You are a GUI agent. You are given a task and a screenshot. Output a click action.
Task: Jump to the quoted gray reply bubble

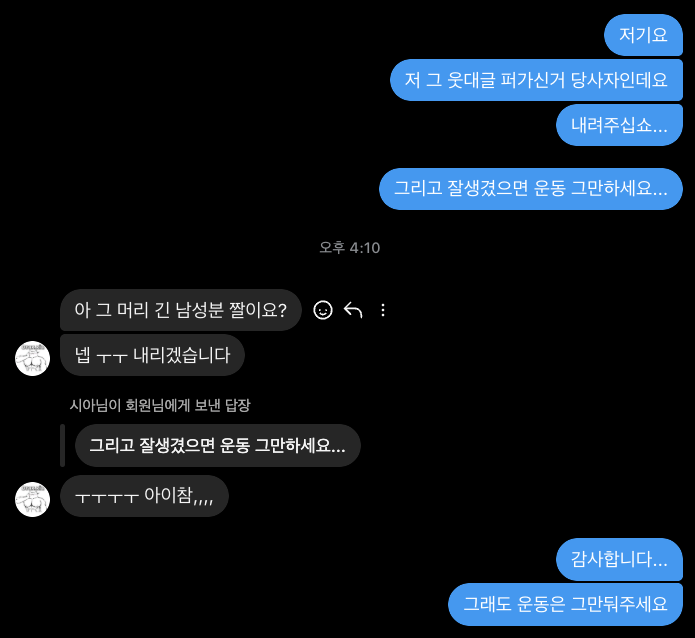tap(218, 446)
